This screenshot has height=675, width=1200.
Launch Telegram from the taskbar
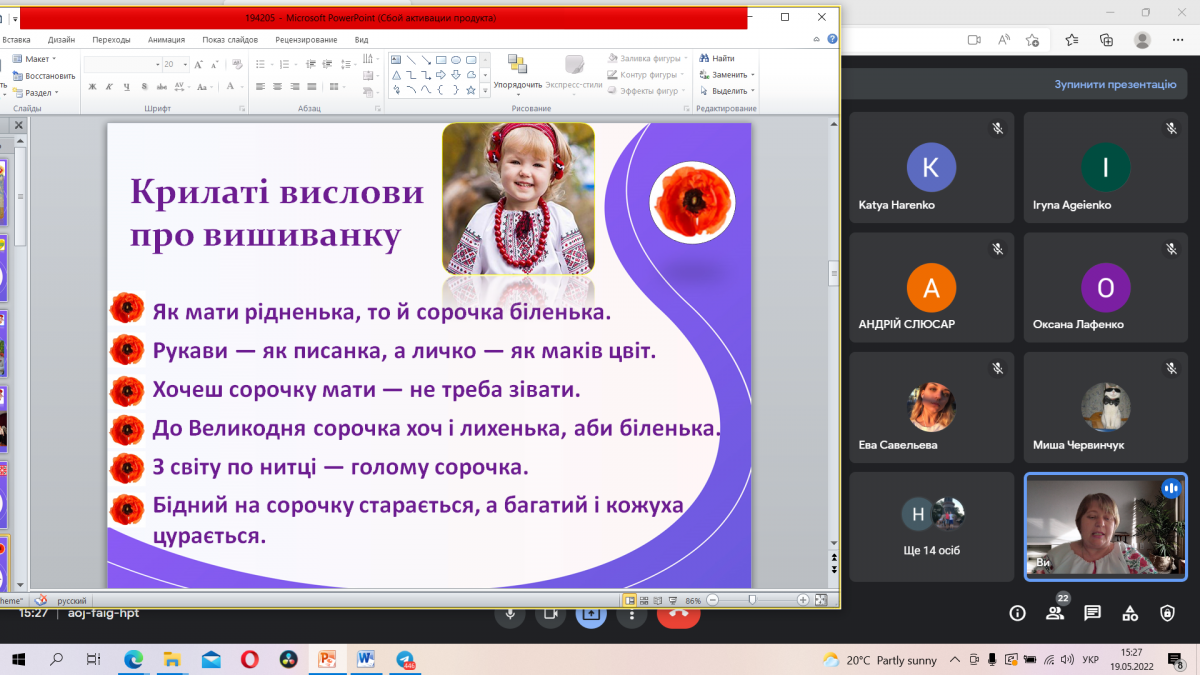pos(405,660)
